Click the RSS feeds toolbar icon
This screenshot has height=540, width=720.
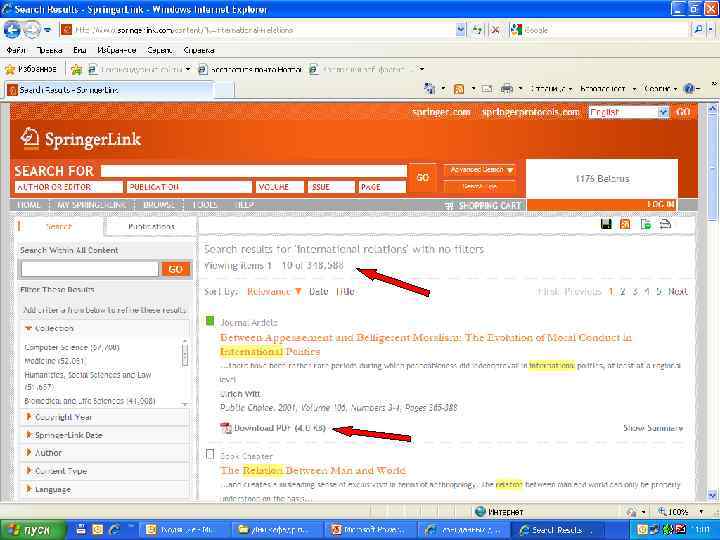click(x=458, y=89)
